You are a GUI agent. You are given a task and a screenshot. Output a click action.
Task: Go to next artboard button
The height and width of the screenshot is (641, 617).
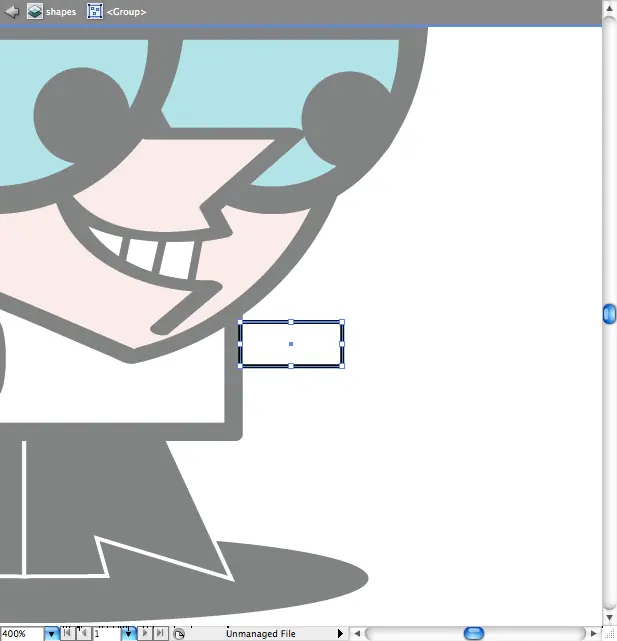[x=144, y=633]
